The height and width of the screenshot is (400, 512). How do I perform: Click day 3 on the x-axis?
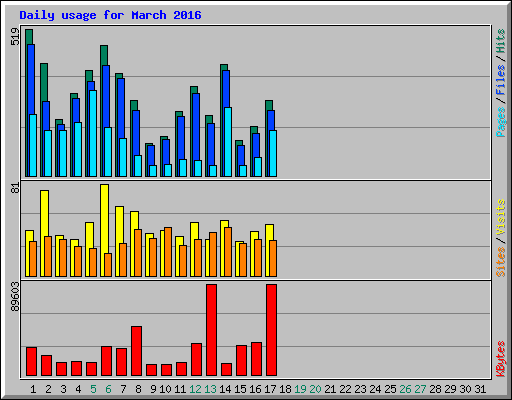pos(63,389)
